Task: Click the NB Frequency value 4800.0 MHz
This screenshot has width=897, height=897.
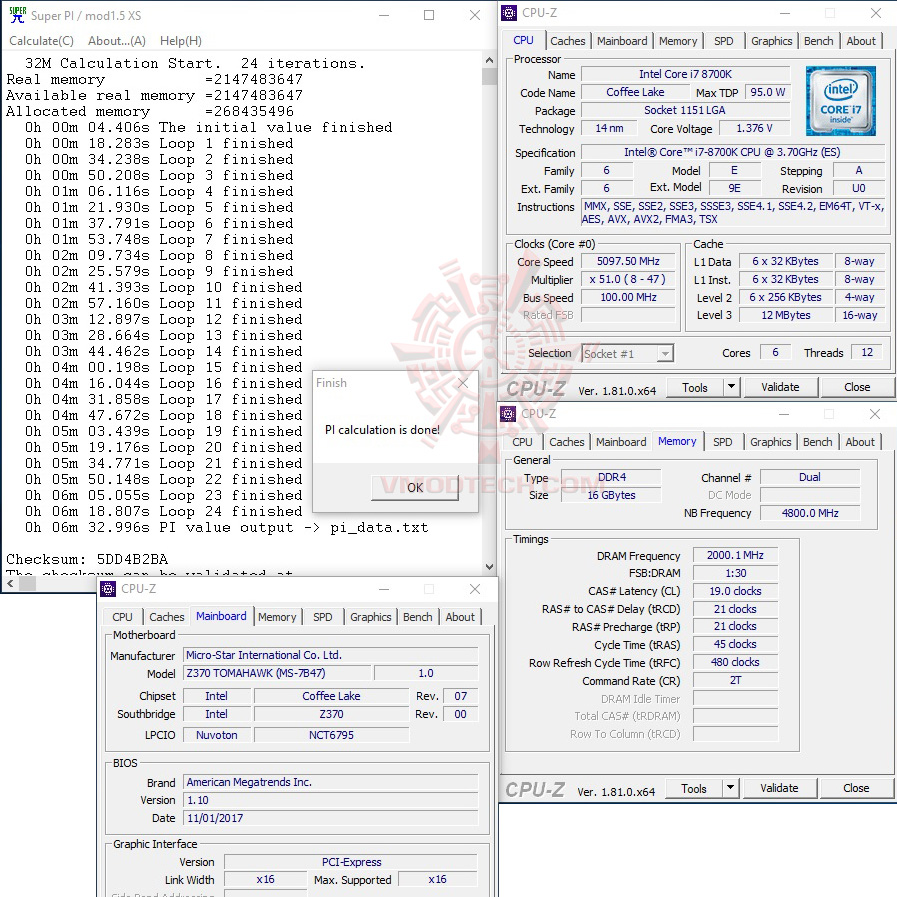Action: 809,513
